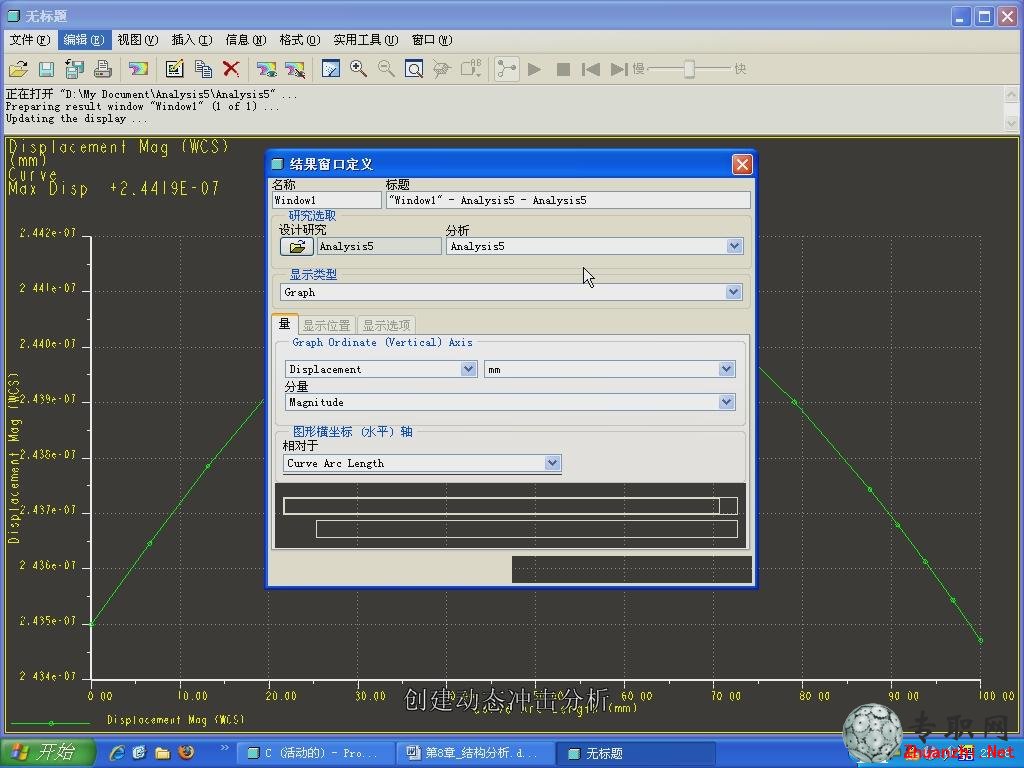Open the 窗口 menu

(x=432, y=40)
